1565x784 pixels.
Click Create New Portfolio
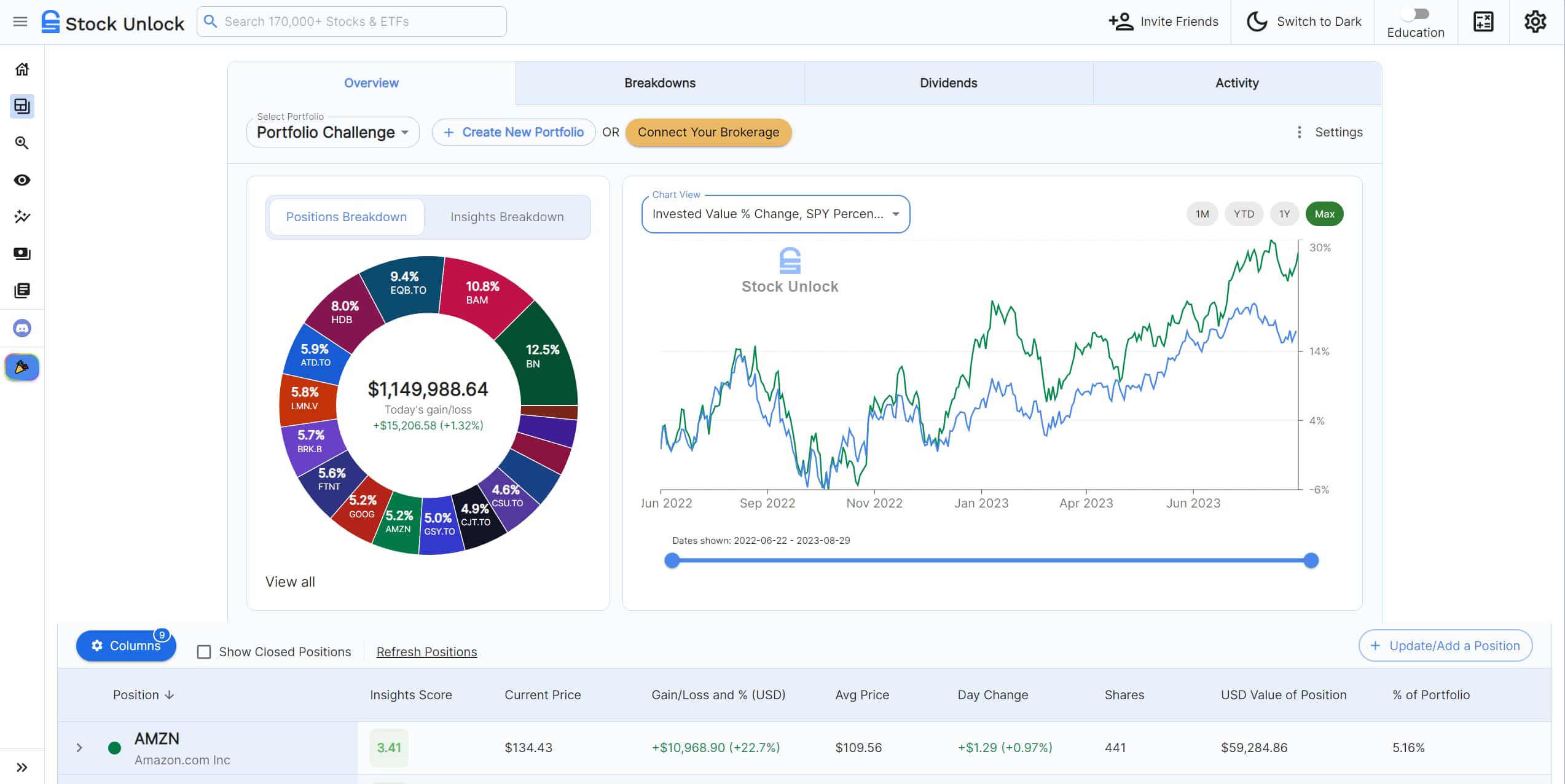coord(513,132)
